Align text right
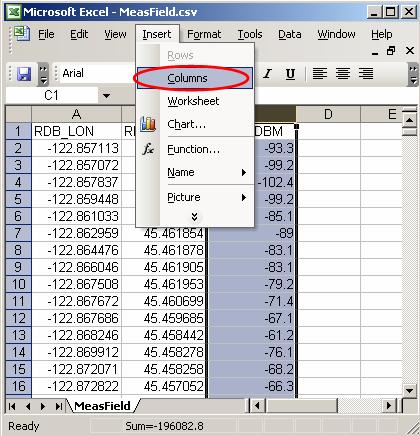The image size is (420, 436). coord(366,74)
